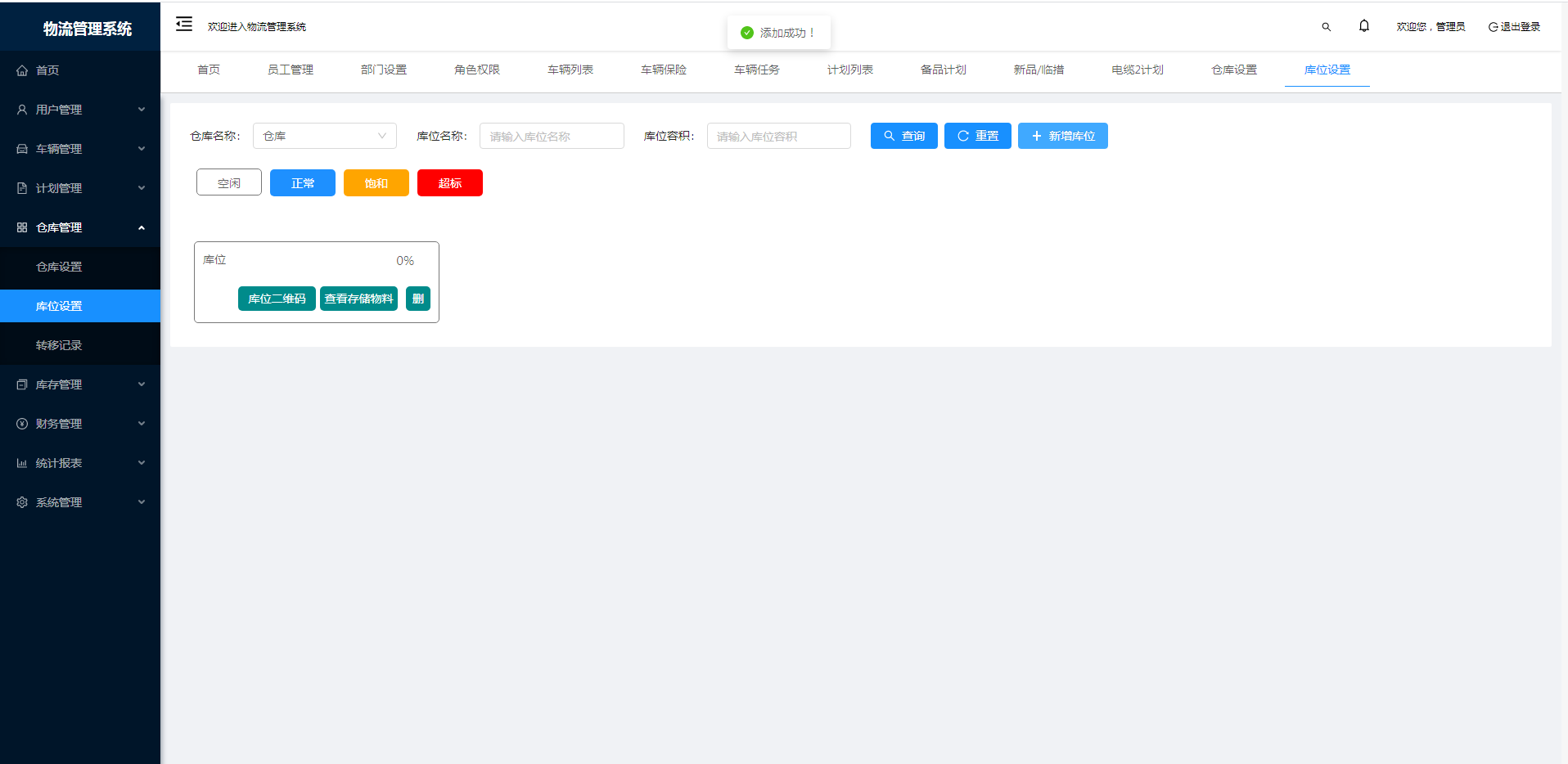The height and width of the screenshot is (764, 1568).
Task: Filter by the orange 饱和 status tag
Action: 376,182
